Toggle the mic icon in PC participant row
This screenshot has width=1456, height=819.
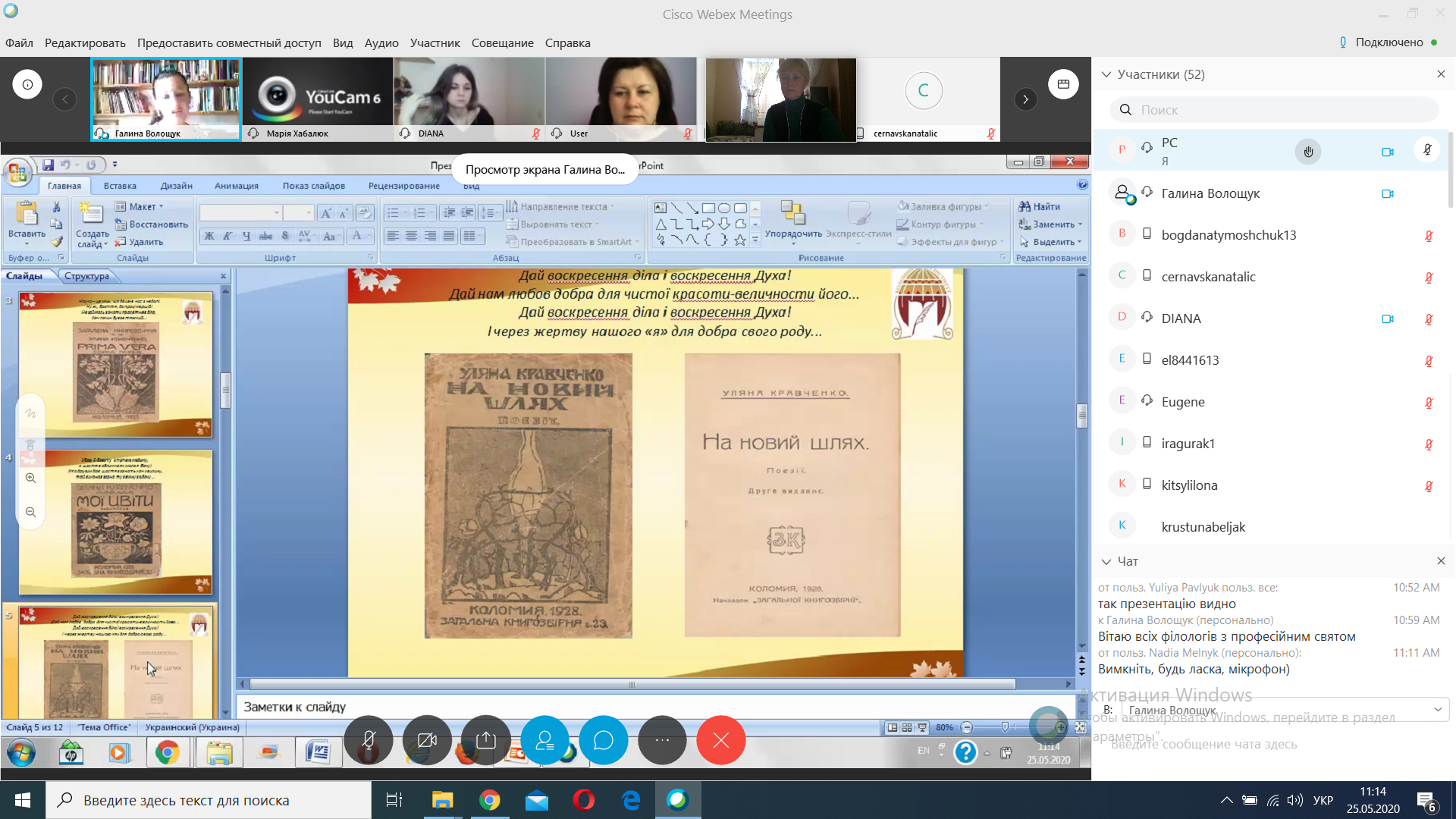1427,149
